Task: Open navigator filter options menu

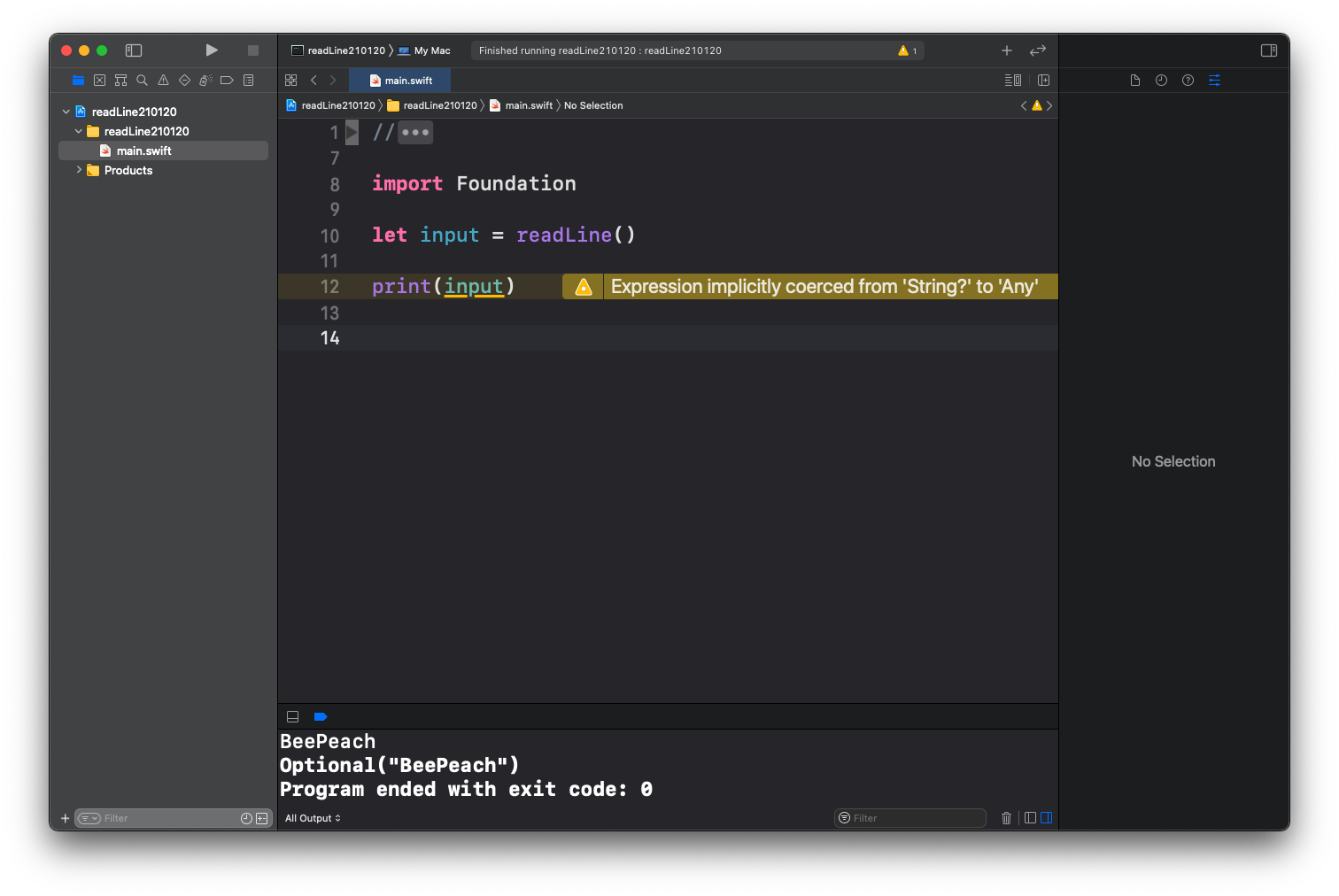Action: tap(89, 818)
